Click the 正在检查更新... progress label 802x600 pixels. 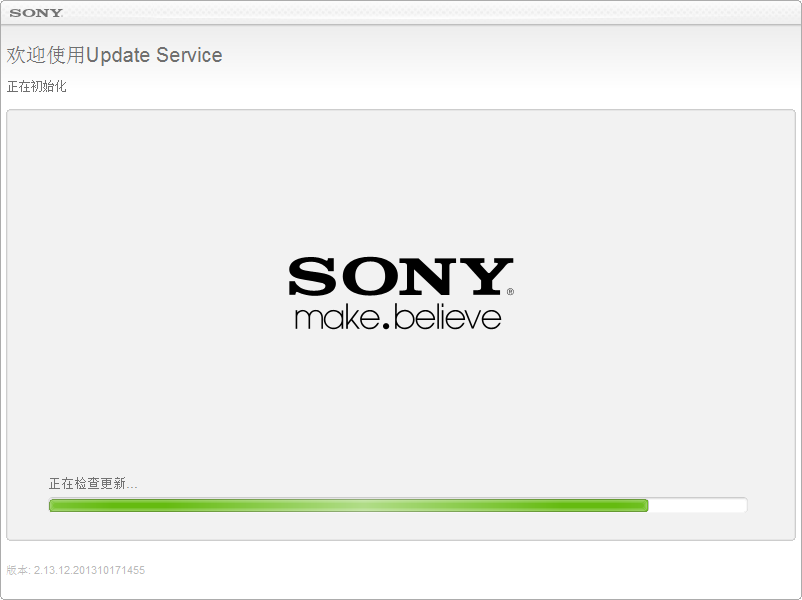93,483
